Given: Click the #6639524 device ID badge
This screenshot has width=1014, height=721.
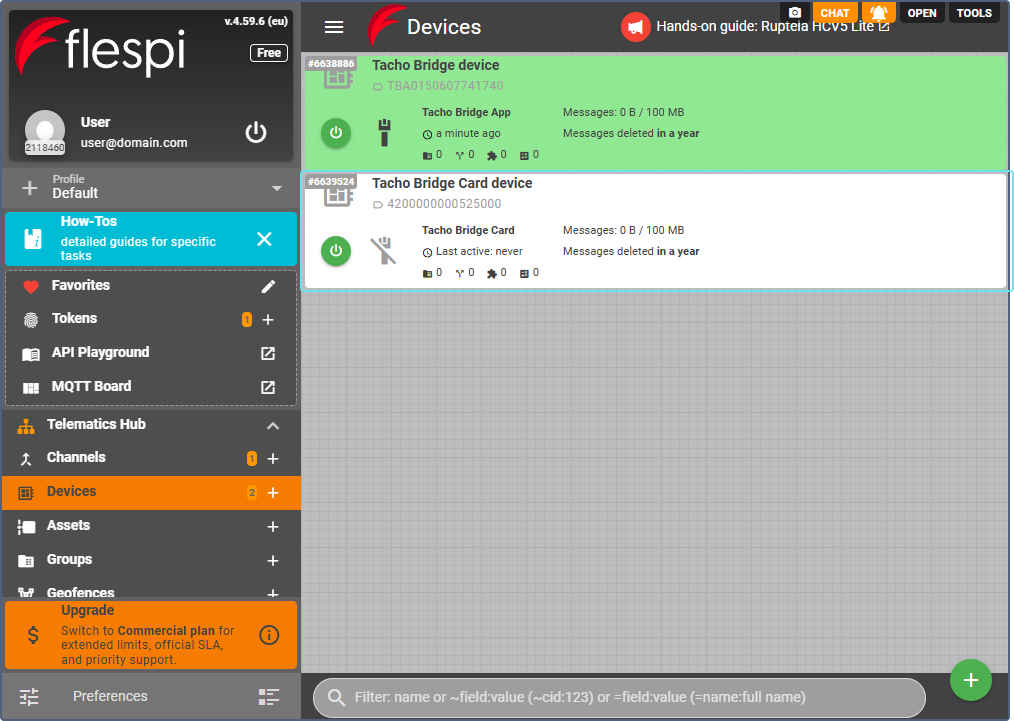Looking at the screenshot, I should 331,182.
